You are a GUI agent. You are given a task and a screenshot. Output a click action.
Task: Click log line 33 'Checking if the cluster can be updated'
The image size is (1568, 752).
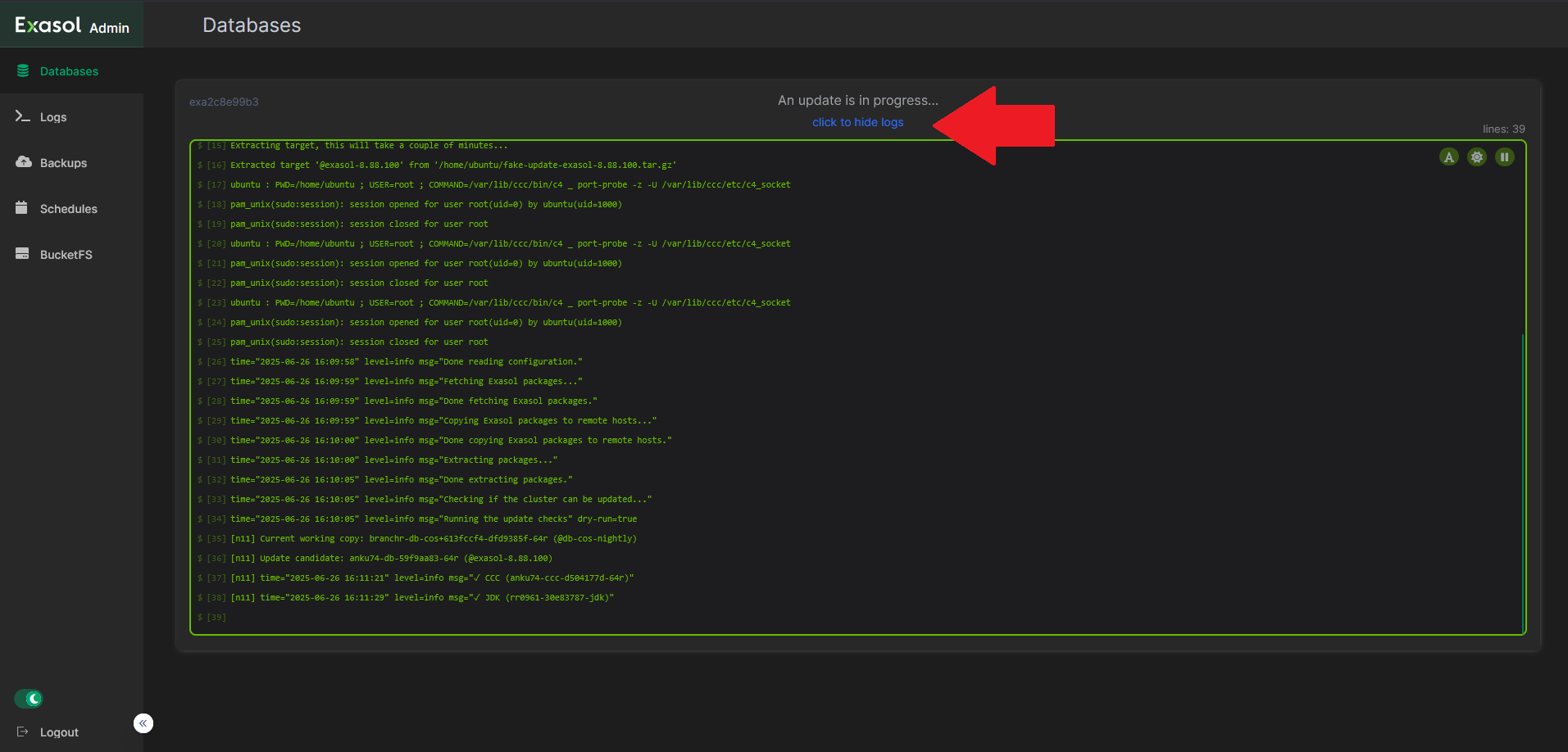click(425, 500)
